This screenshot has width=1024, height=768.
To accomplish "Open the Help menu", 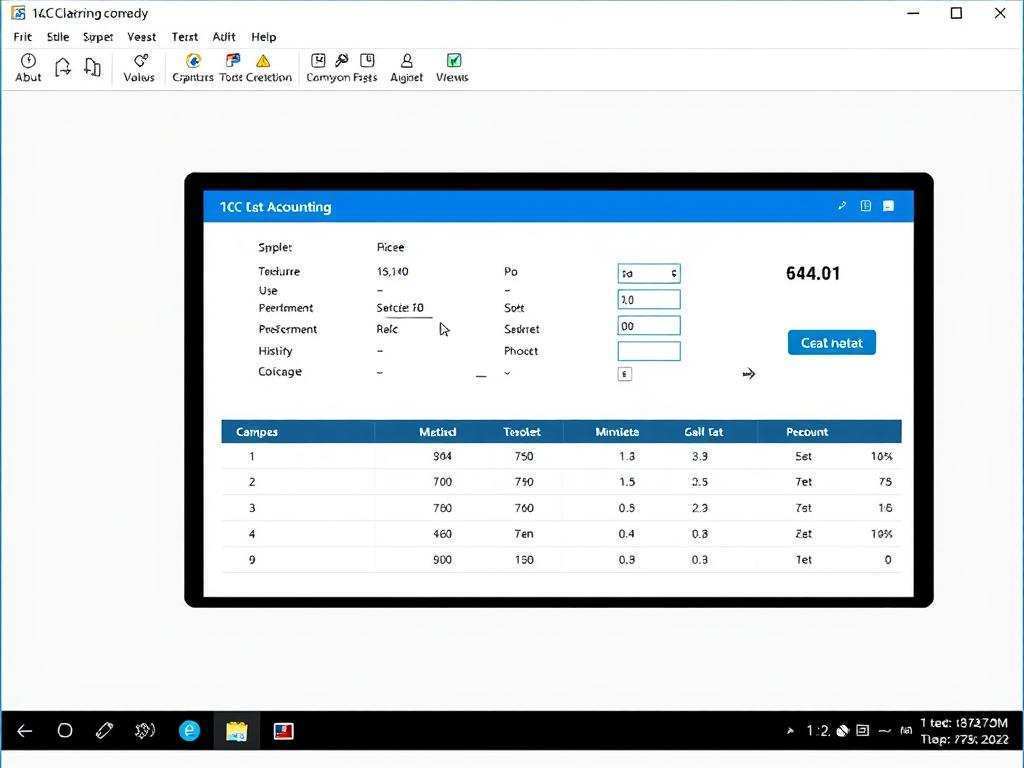I will click(x=264, y=37).
